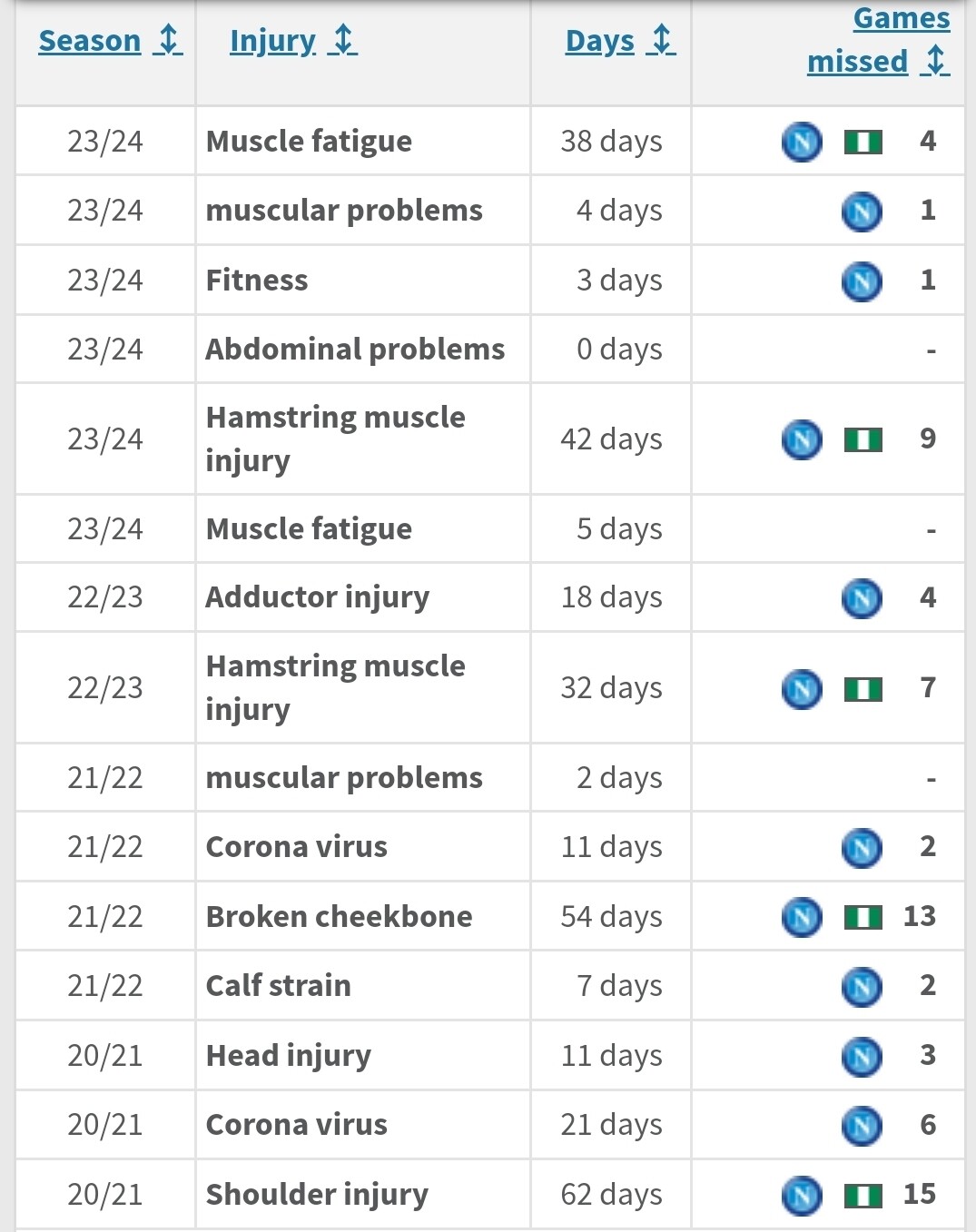Click Napoli icon in Fitness row
The height and width of the screenshot is (1232, 976).
[x=862, y=281]
